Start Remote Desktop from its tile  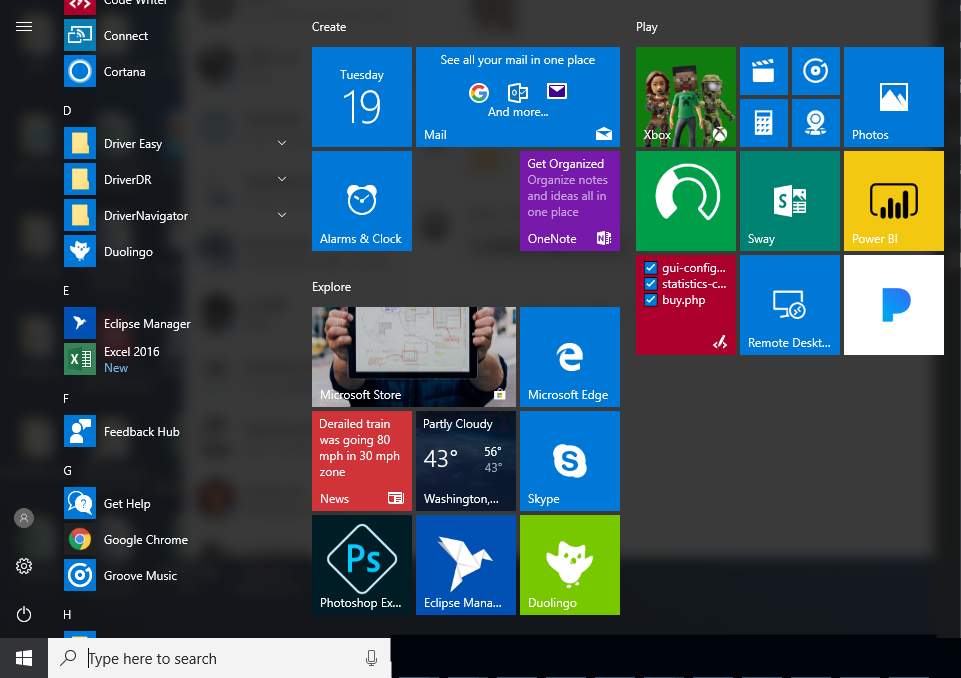point(789,305)
